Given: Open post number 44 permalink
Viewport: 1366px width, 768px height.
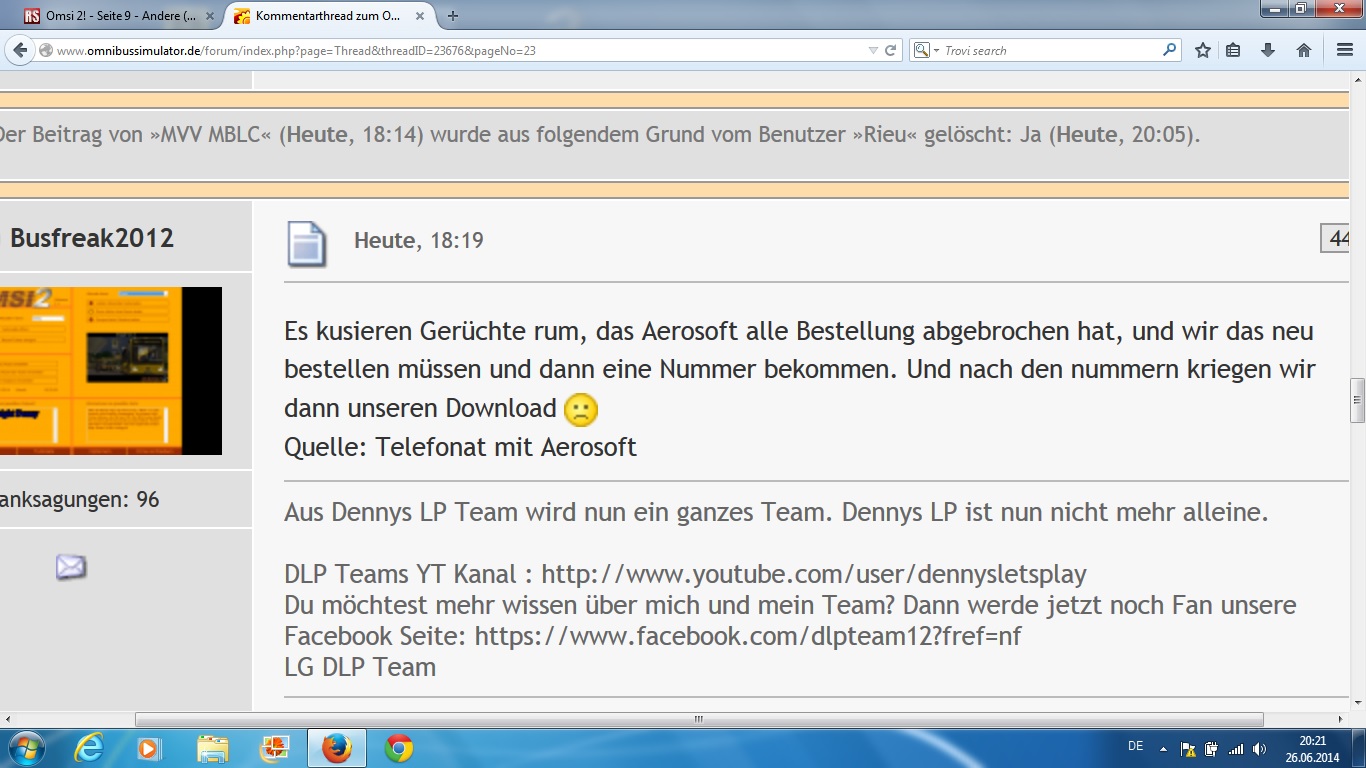Looking at the screenshot, I should pyautogui.click(x=1337, y=238).
